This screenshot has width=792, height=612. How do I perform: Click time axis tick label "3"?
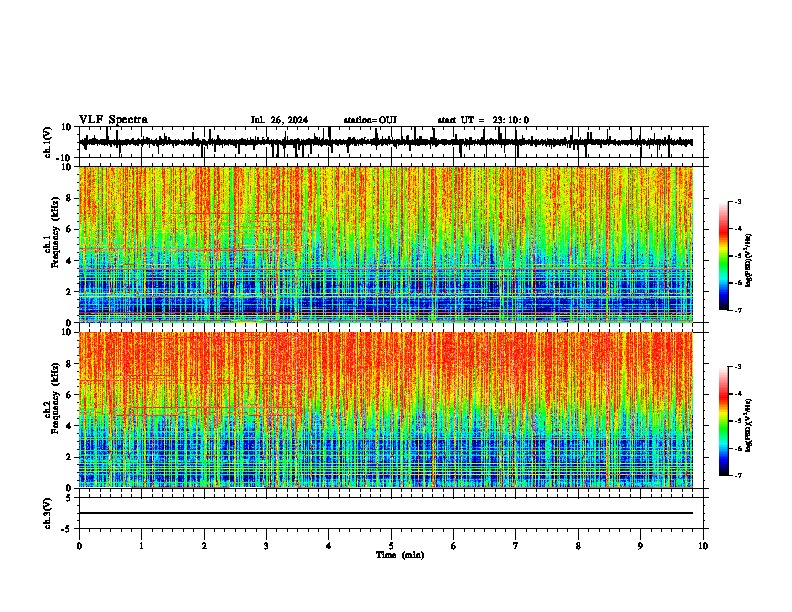[266, 546]
